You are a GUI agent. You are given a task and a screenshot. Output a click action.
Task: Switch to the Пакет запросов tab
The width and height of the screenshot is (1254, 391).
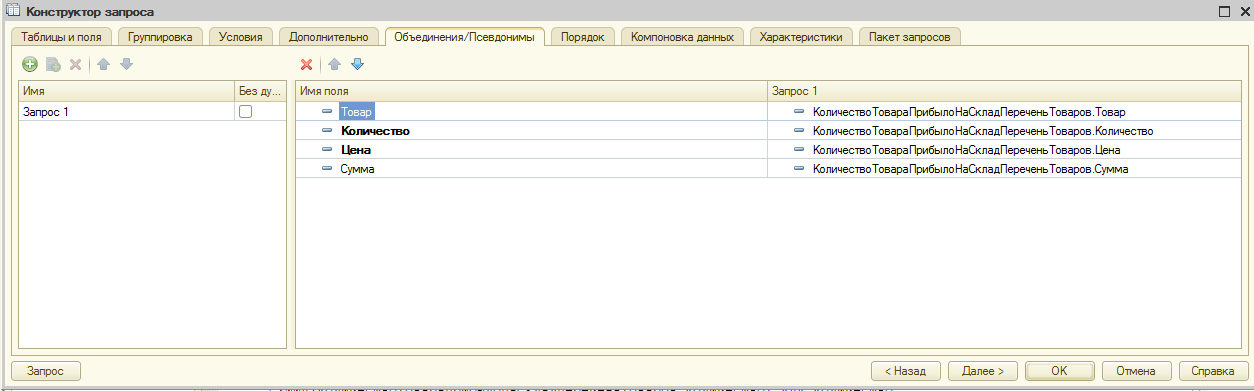[910, 37]
